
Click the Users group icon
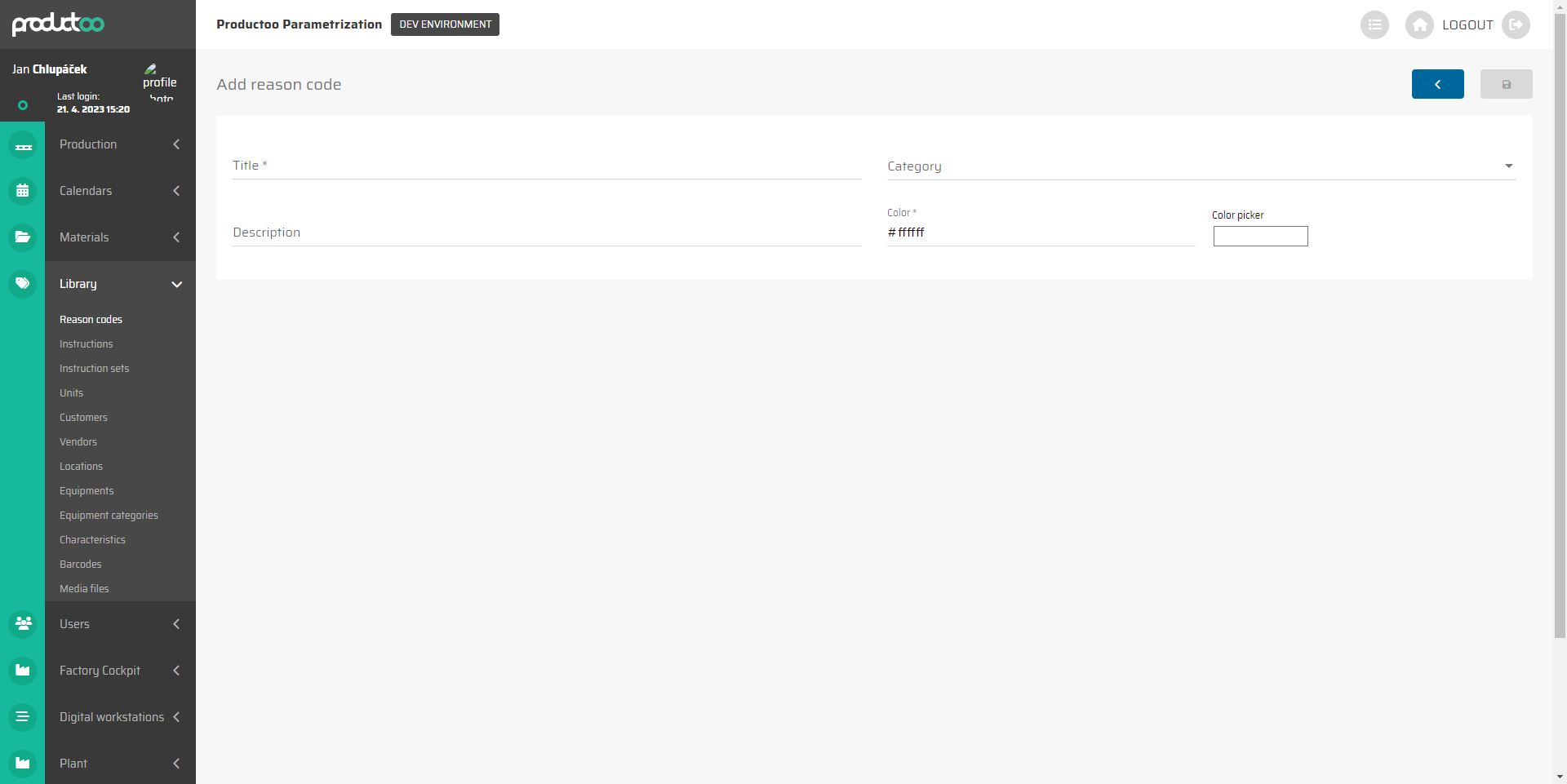click(23, 624)
